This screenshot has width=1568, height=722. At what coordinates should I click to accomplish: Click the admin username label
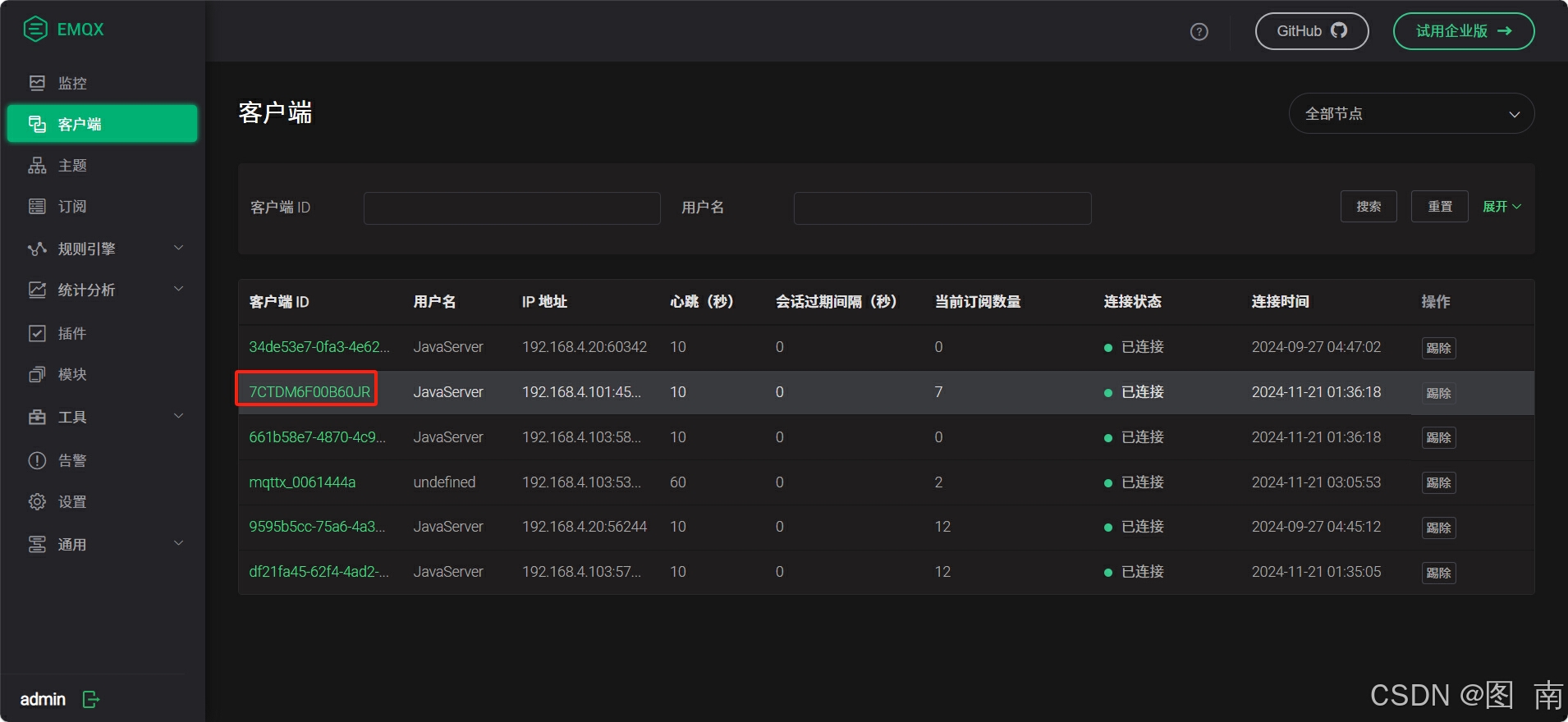pos(43,699)
